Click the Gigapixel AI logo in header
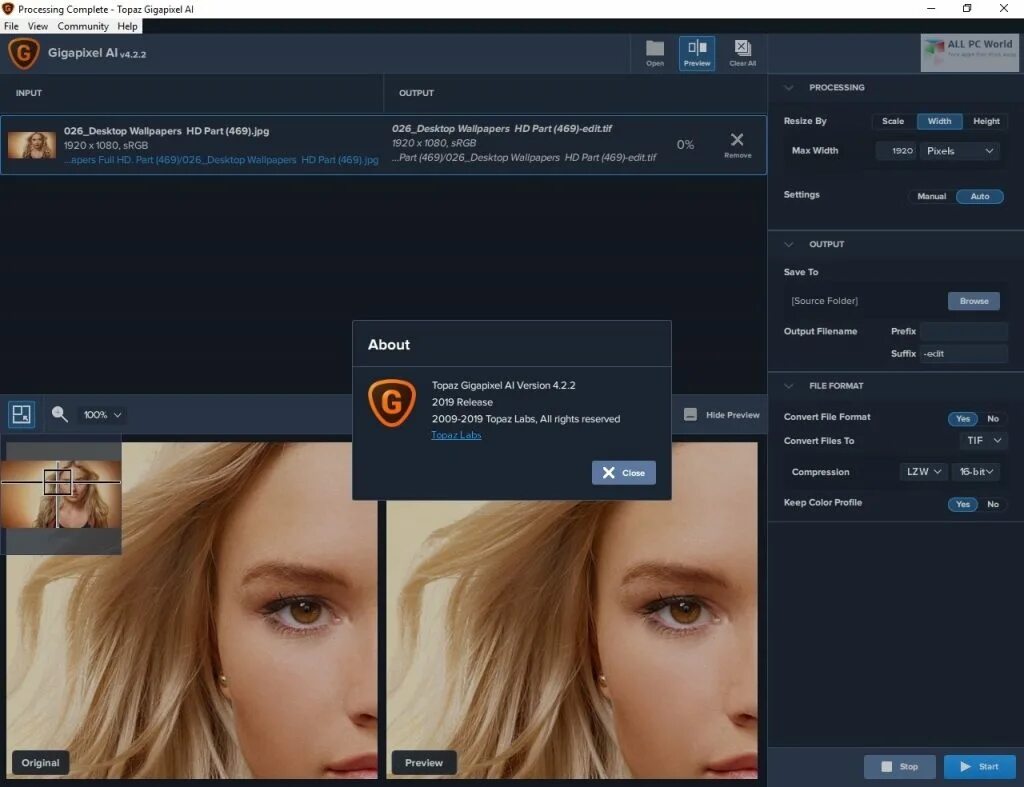 click(24, 54)
